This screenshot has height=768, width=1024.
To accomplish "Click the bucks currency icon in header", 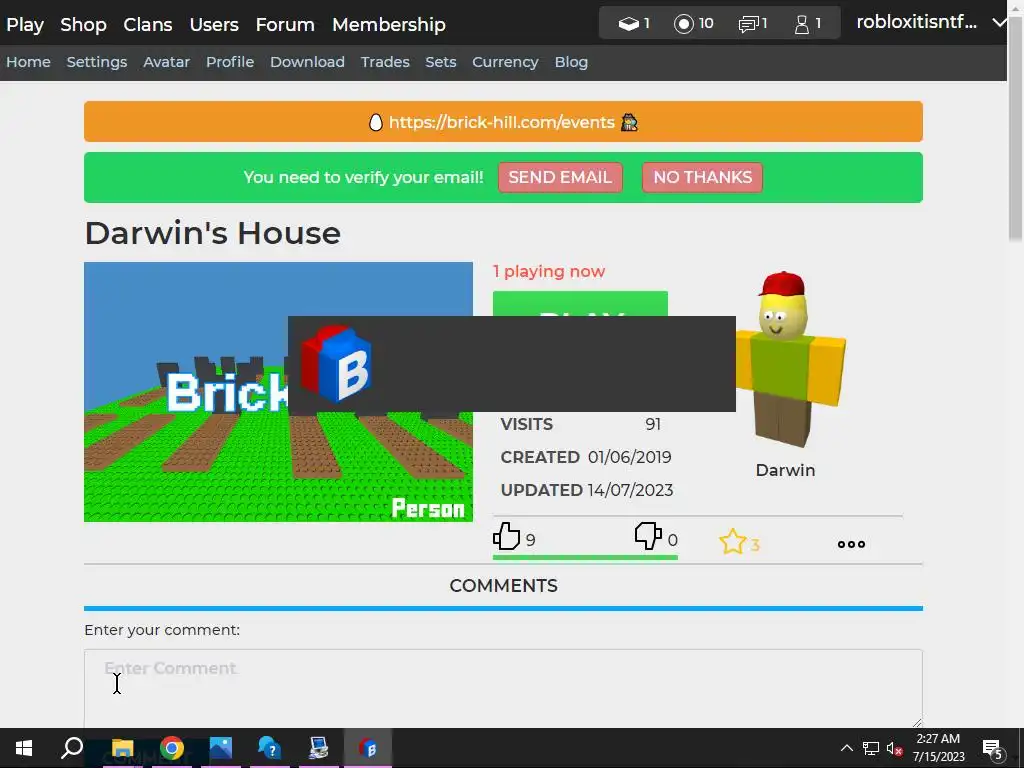I will pyautogui.click(x=628, y=24).
